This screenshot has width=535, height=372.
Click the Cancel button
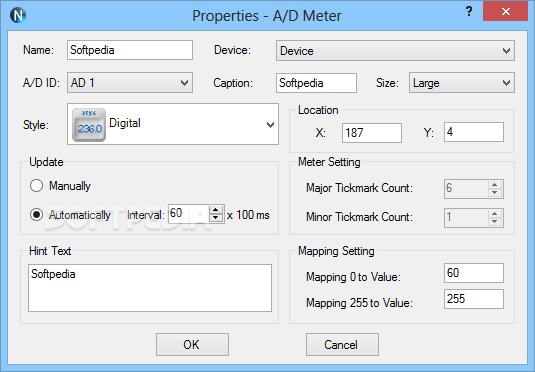click(x=342, y=345)
